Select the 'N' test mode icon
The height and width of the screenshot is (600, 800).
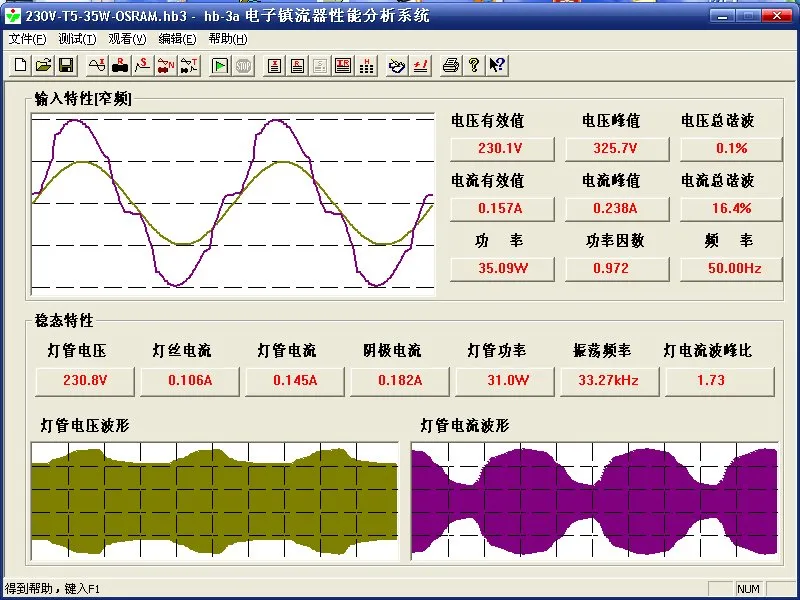(166, 65)
